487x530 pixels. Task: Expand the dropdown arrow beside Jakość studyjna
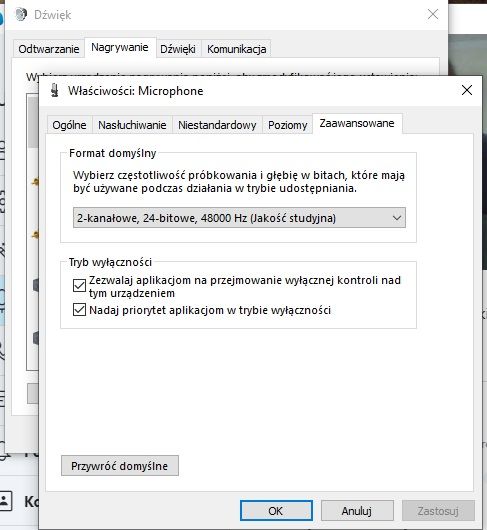[x=397, y=218]
